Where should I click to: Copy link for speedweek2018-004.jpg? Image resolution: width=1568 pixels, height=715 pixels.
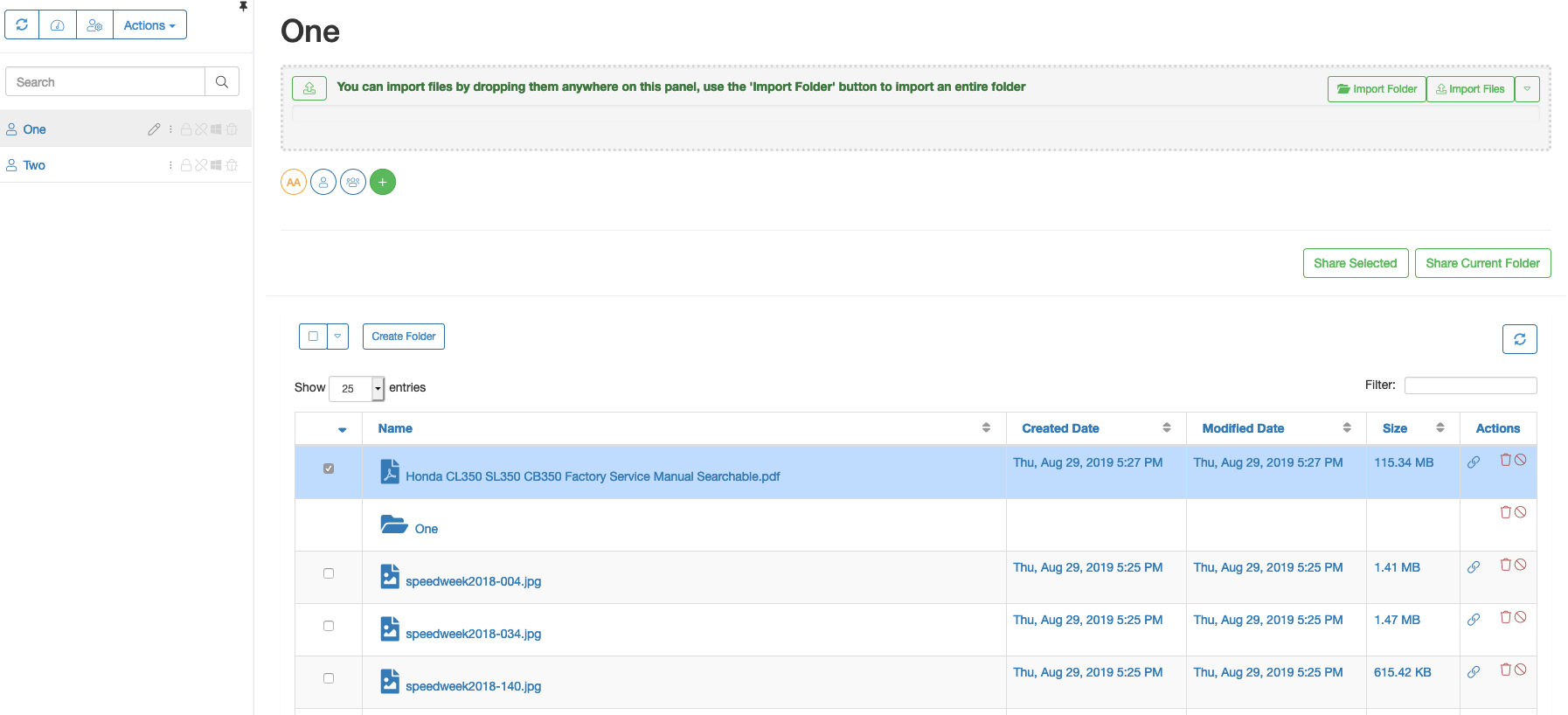[x=1474, y=567]
